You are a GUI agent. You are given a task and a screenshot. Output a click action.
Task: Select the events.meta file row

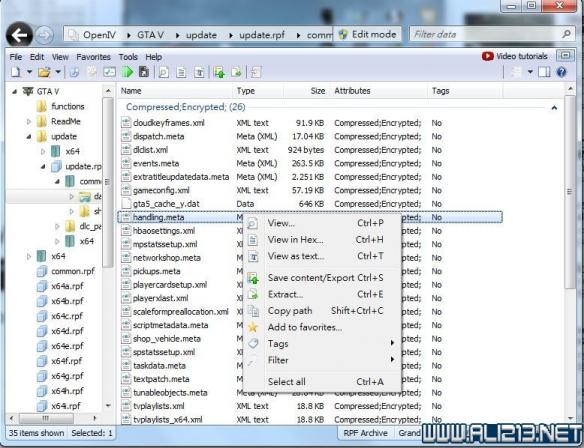point(311,163)
